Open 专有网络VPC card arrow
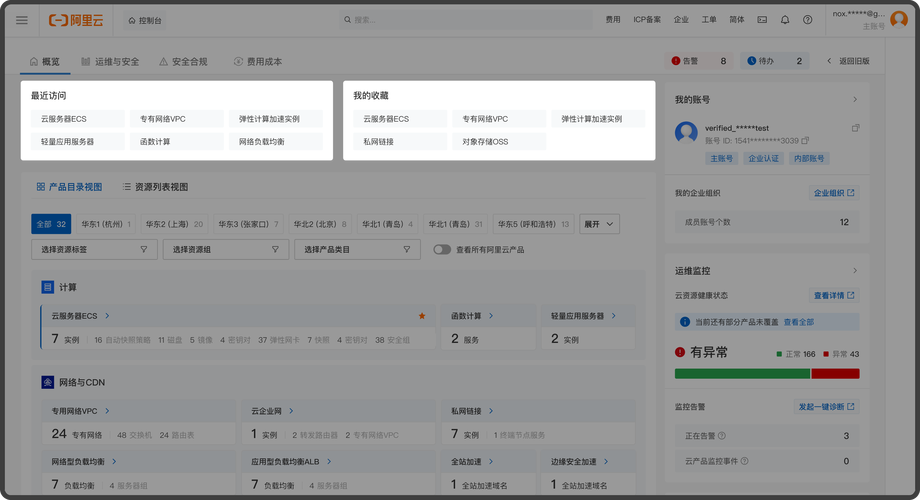 (107, 411)
